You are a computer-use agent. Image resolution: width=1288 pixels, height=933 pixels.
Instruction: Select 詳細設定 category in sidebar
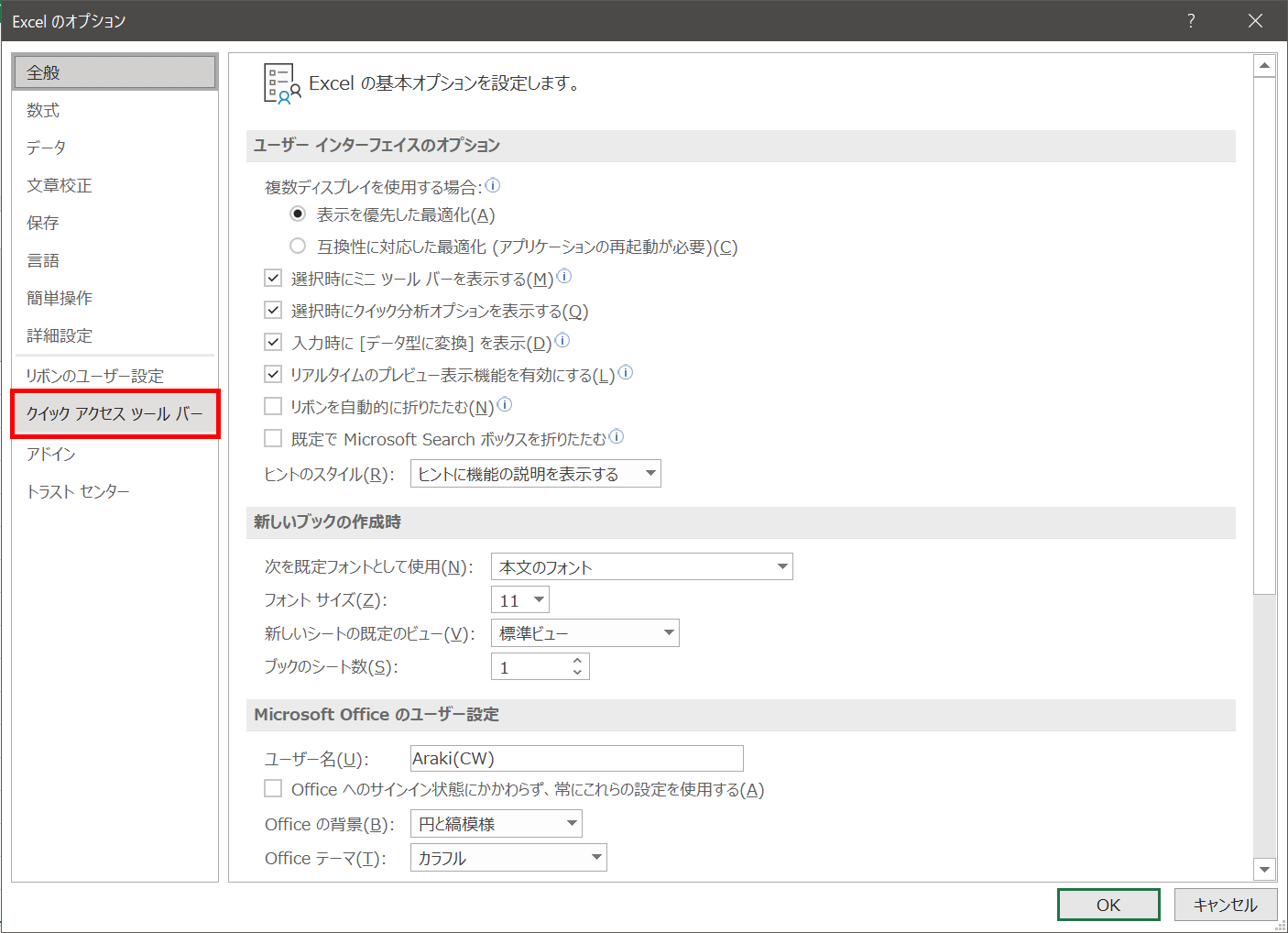pyautogui.click(x=115, y=335)
